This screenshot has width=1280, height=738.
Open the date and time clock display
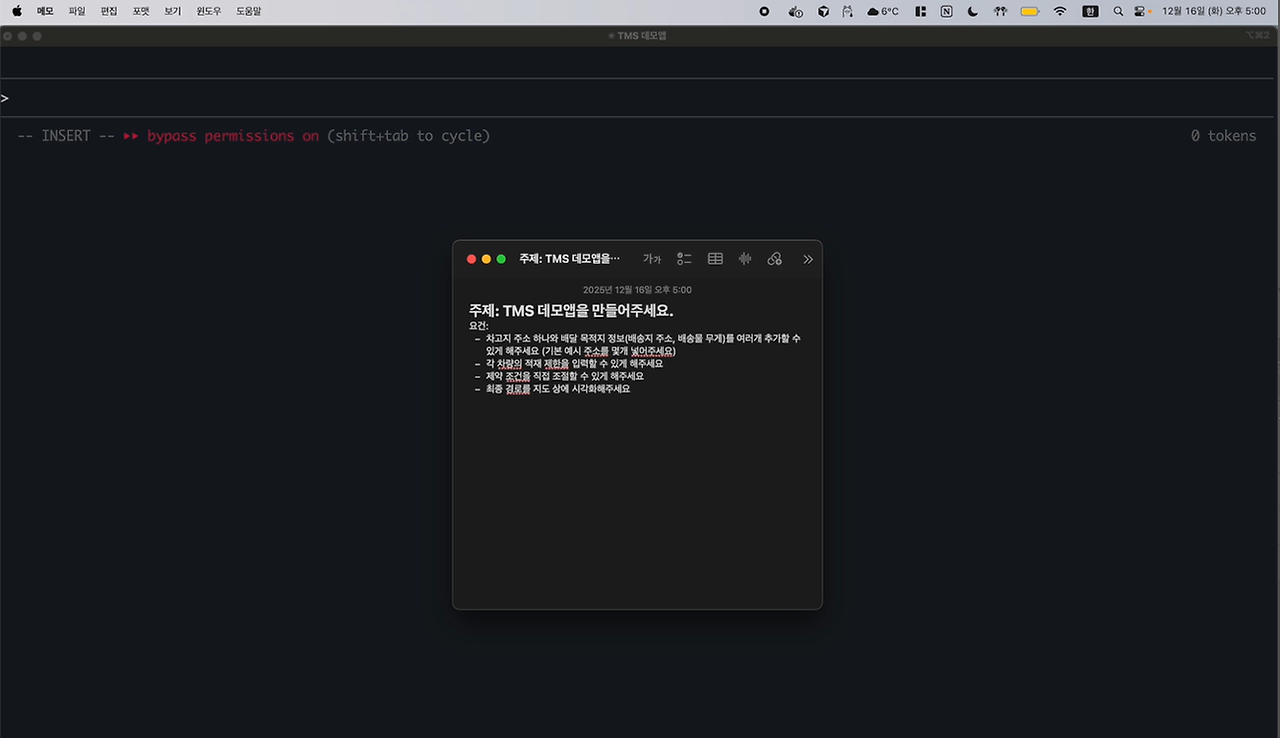tap(1213, 11)
